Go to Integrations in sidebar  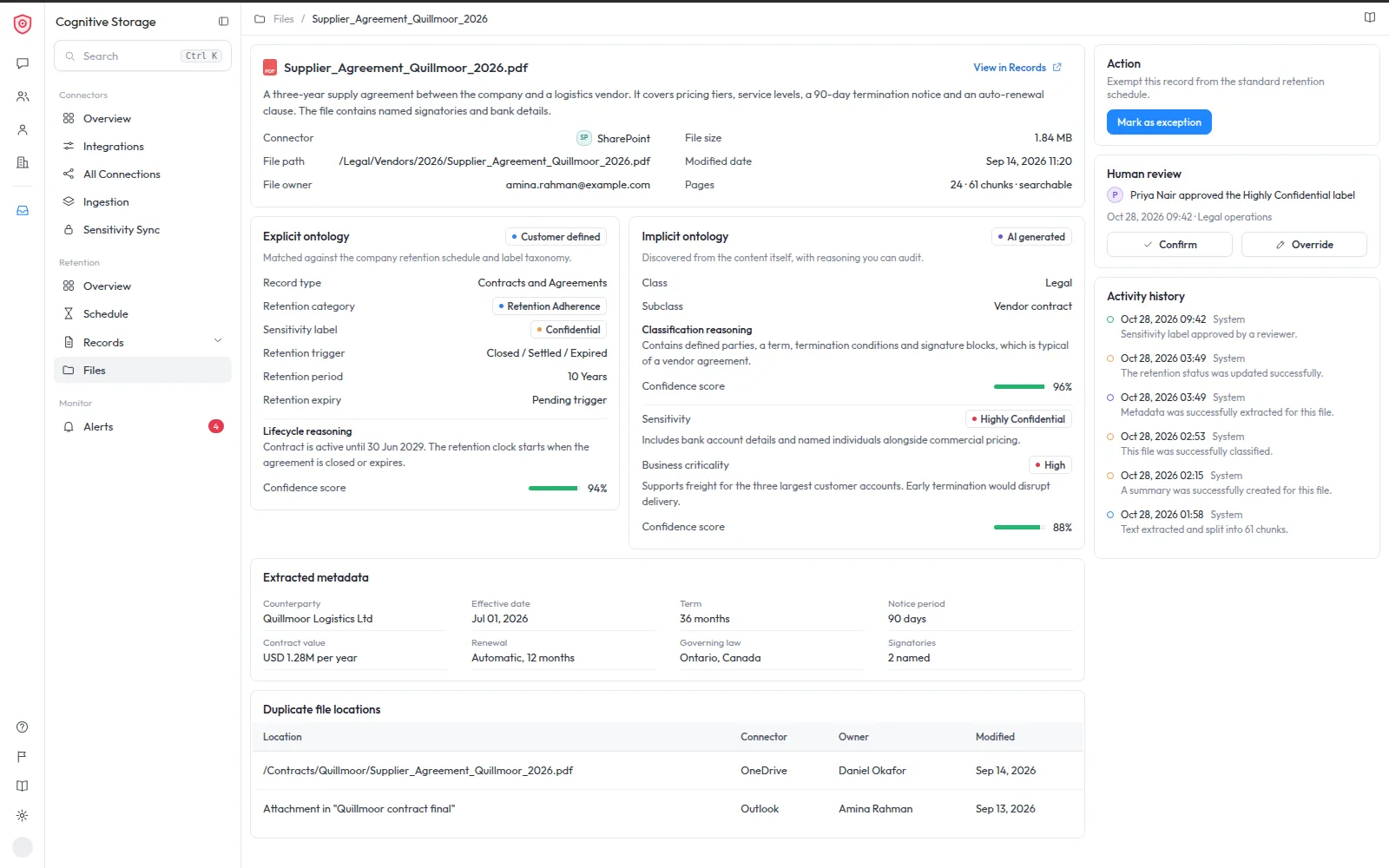(142, 147)
